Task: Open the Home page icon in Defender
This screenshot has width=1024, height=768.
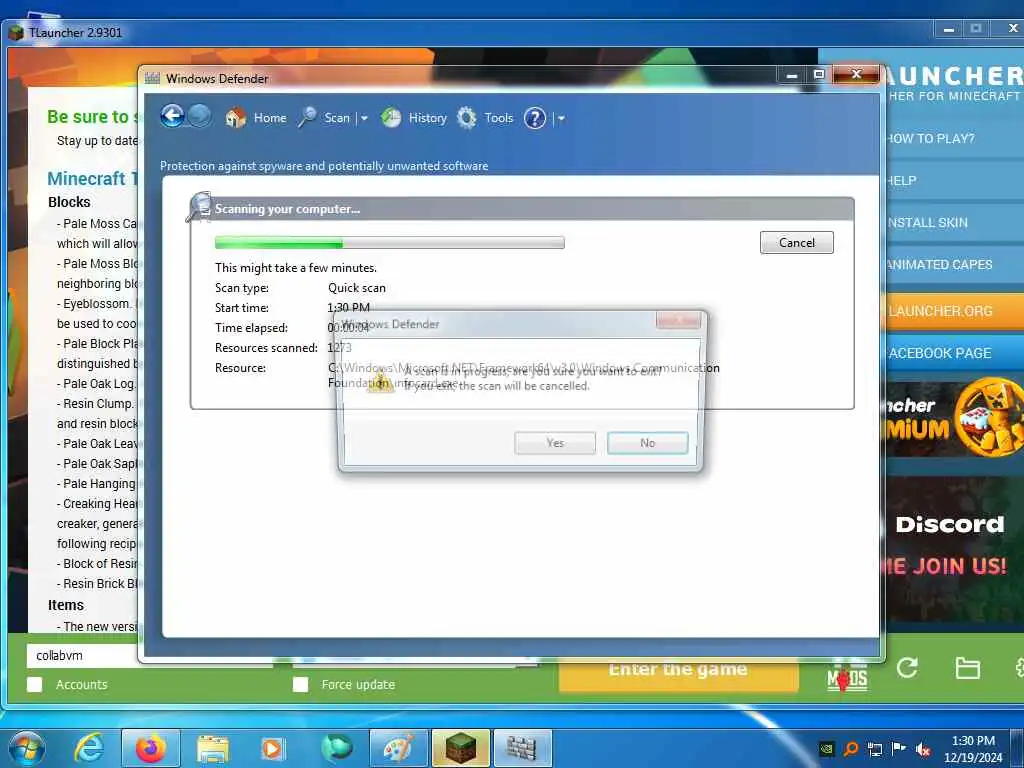Action: [235, 118]
